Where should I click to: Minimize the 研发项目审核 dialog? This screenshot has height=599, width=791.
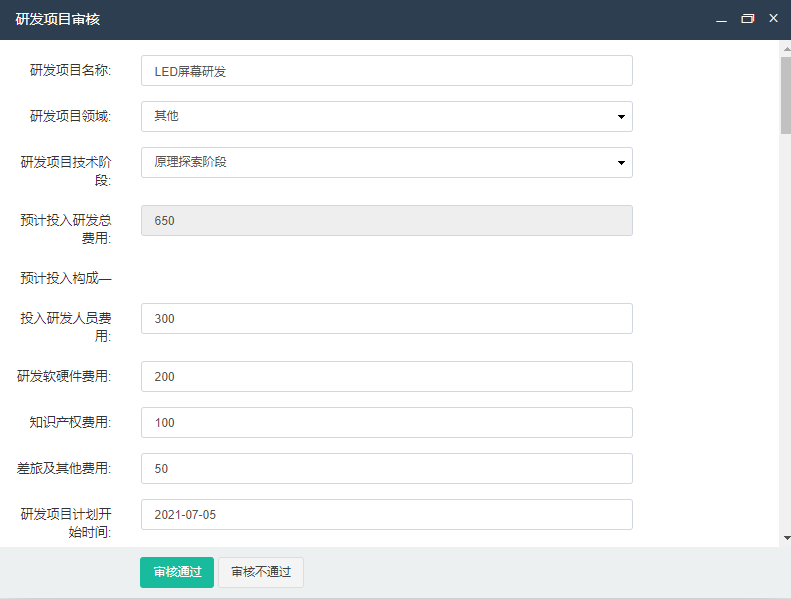721,19
